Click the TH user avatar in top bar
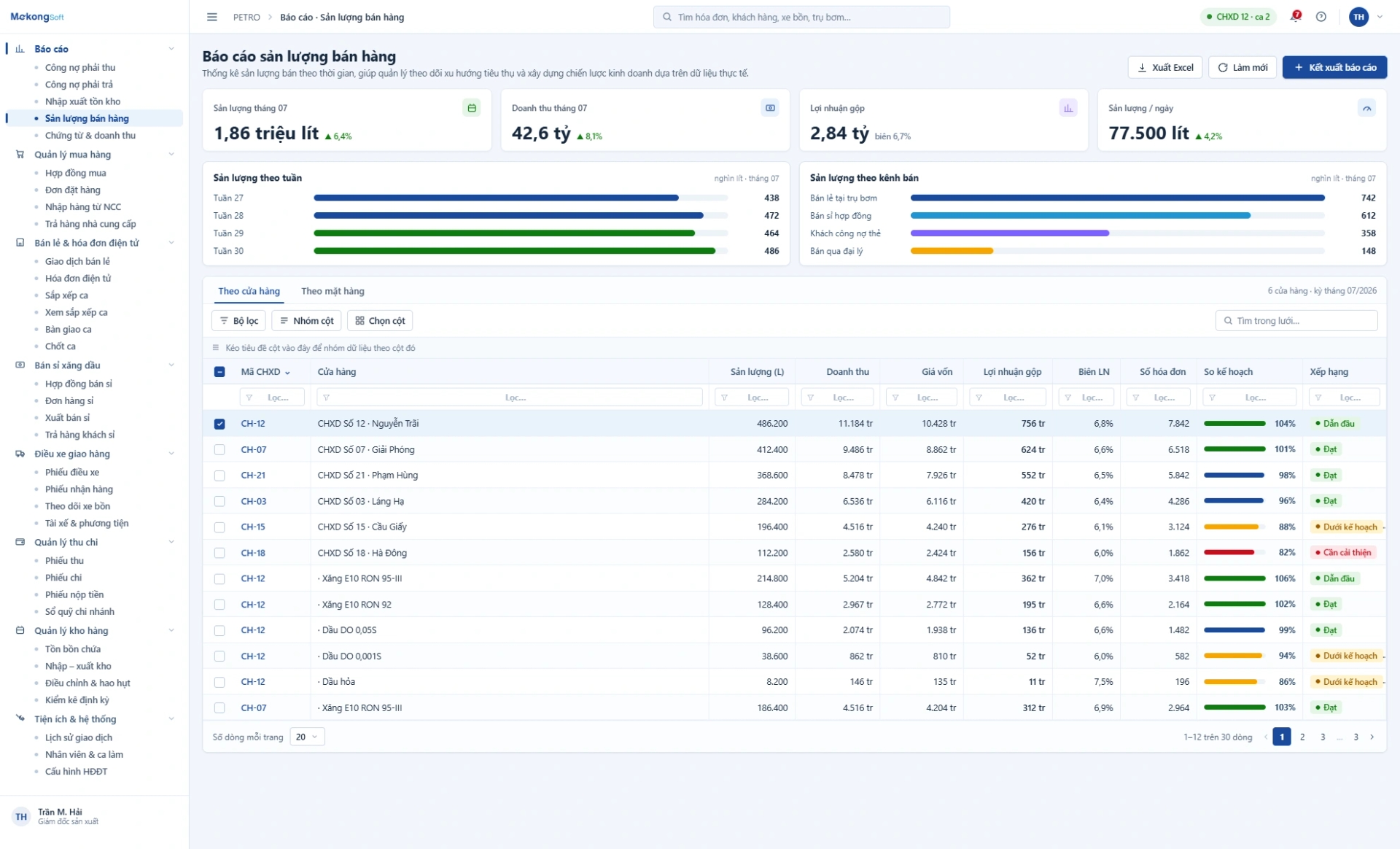The width and height of the screenshot is (1400, 849). (1359, 17)
